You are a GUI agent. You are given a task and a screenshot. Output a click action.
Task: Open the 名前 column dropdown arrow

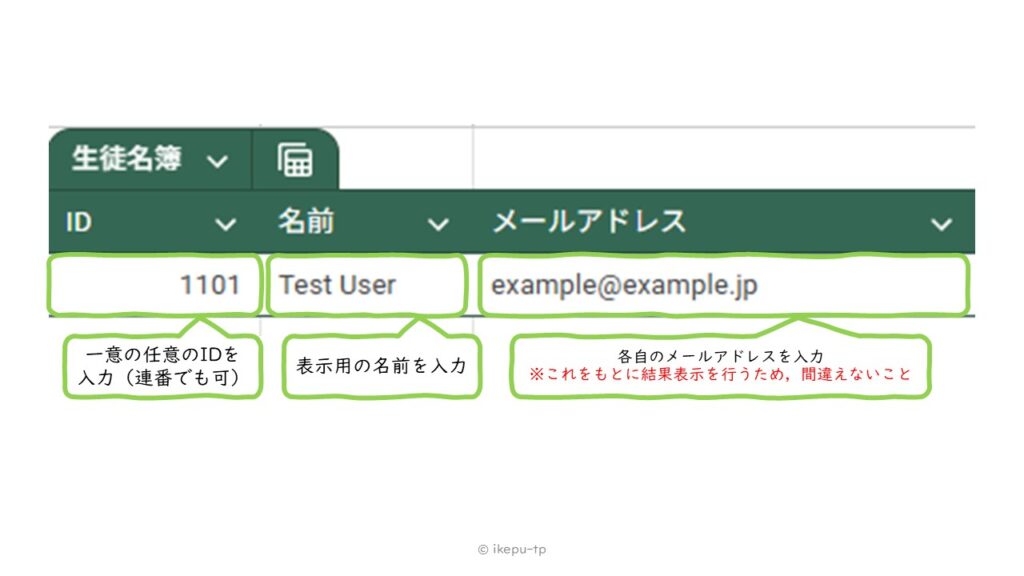tap(438, 224)
